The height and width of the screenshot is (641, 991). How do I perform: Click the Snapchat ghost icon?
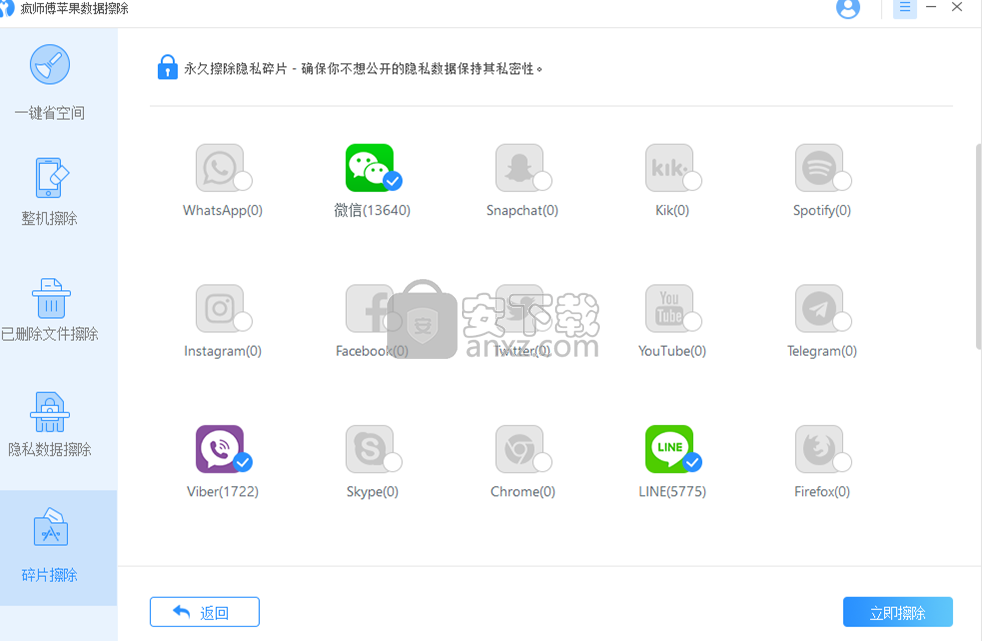(x=519, y=168)
